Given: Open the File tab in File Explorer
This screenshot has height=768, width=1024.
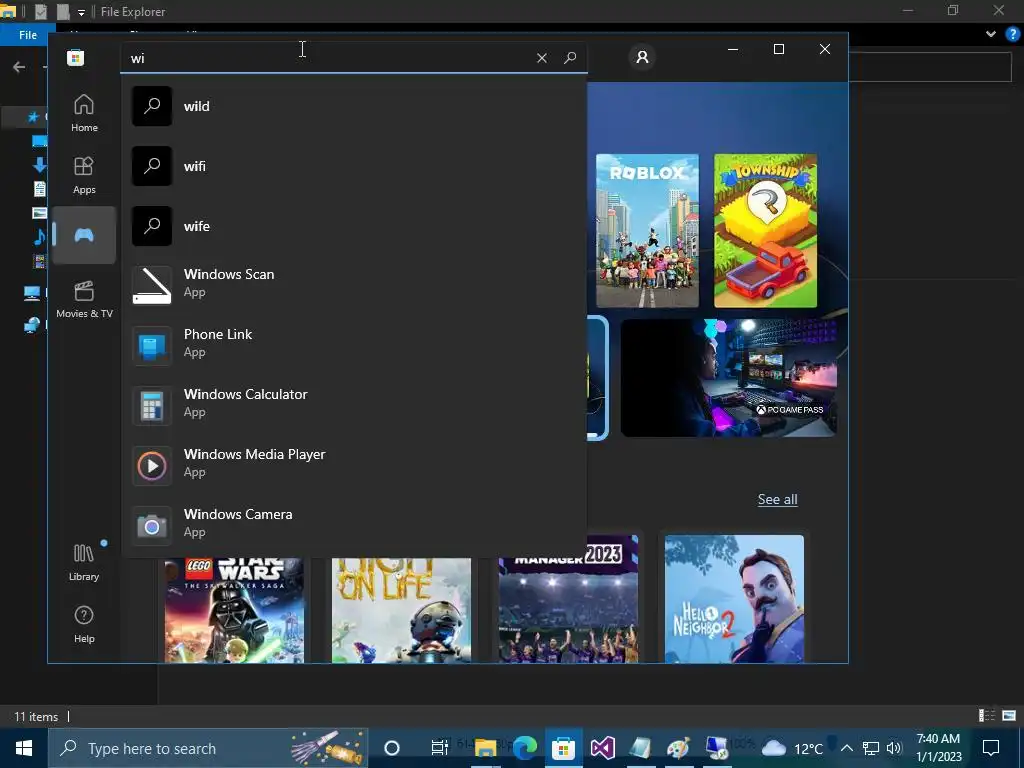Looking at the screenshot, I should tap(27, 35).
